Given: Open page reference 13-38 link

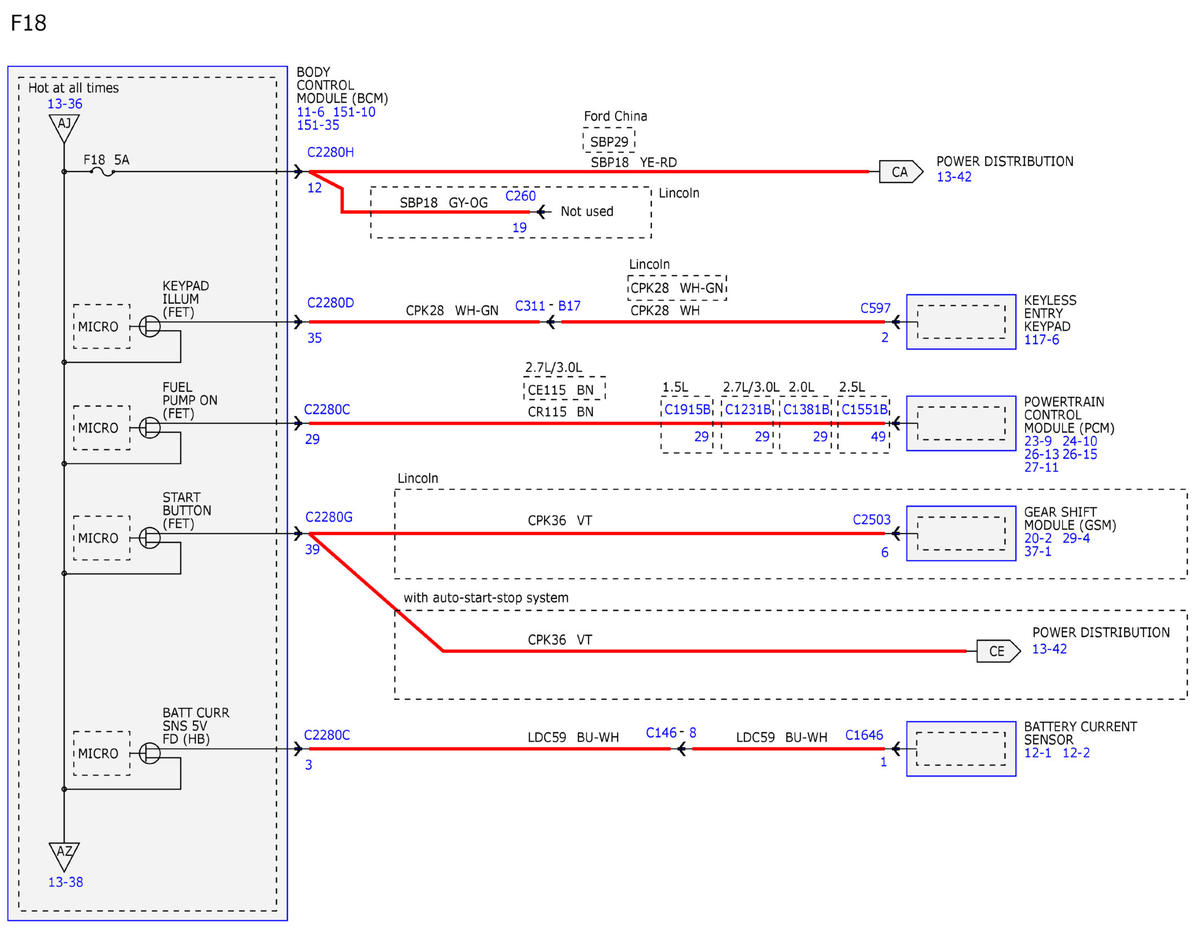Looking at the screenshot, I should coord(64,883).
